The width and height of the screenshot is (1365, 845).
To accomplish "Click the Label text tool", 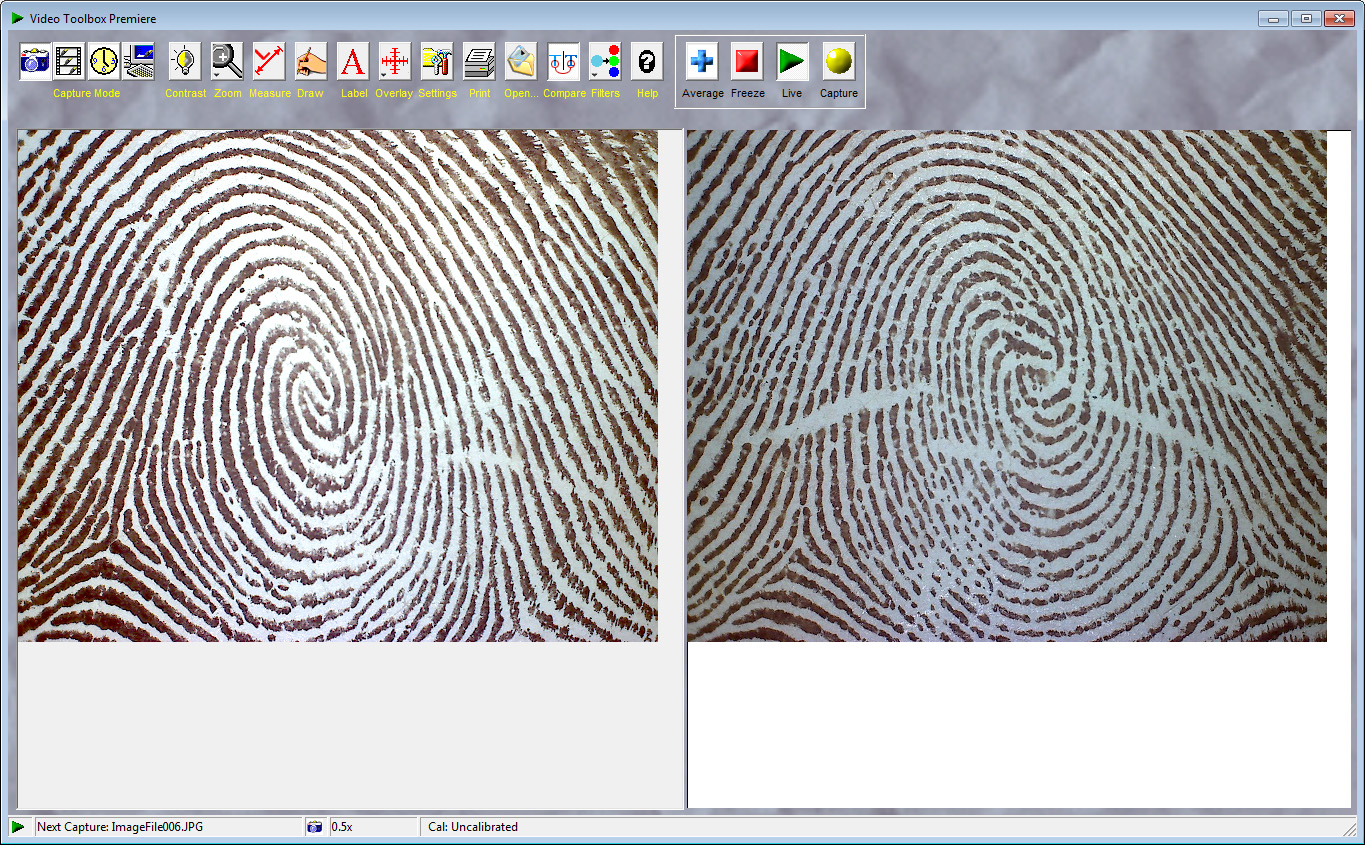I will (353, 62).
